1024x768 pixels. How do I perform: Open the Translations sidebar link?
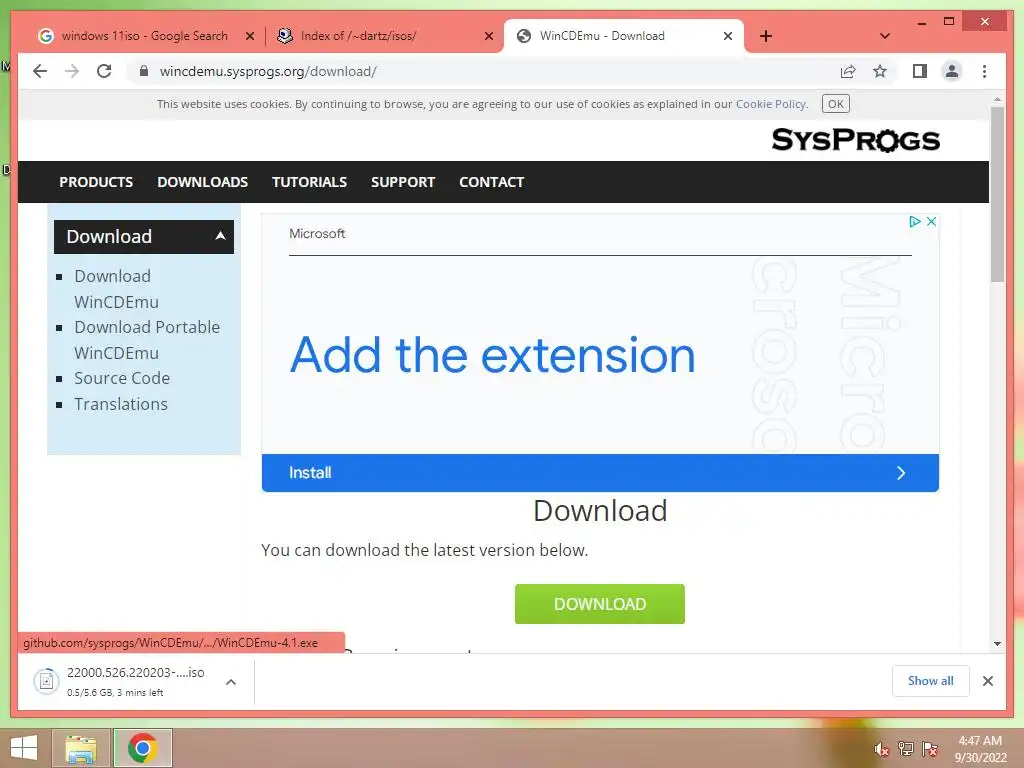pos(121,404)
